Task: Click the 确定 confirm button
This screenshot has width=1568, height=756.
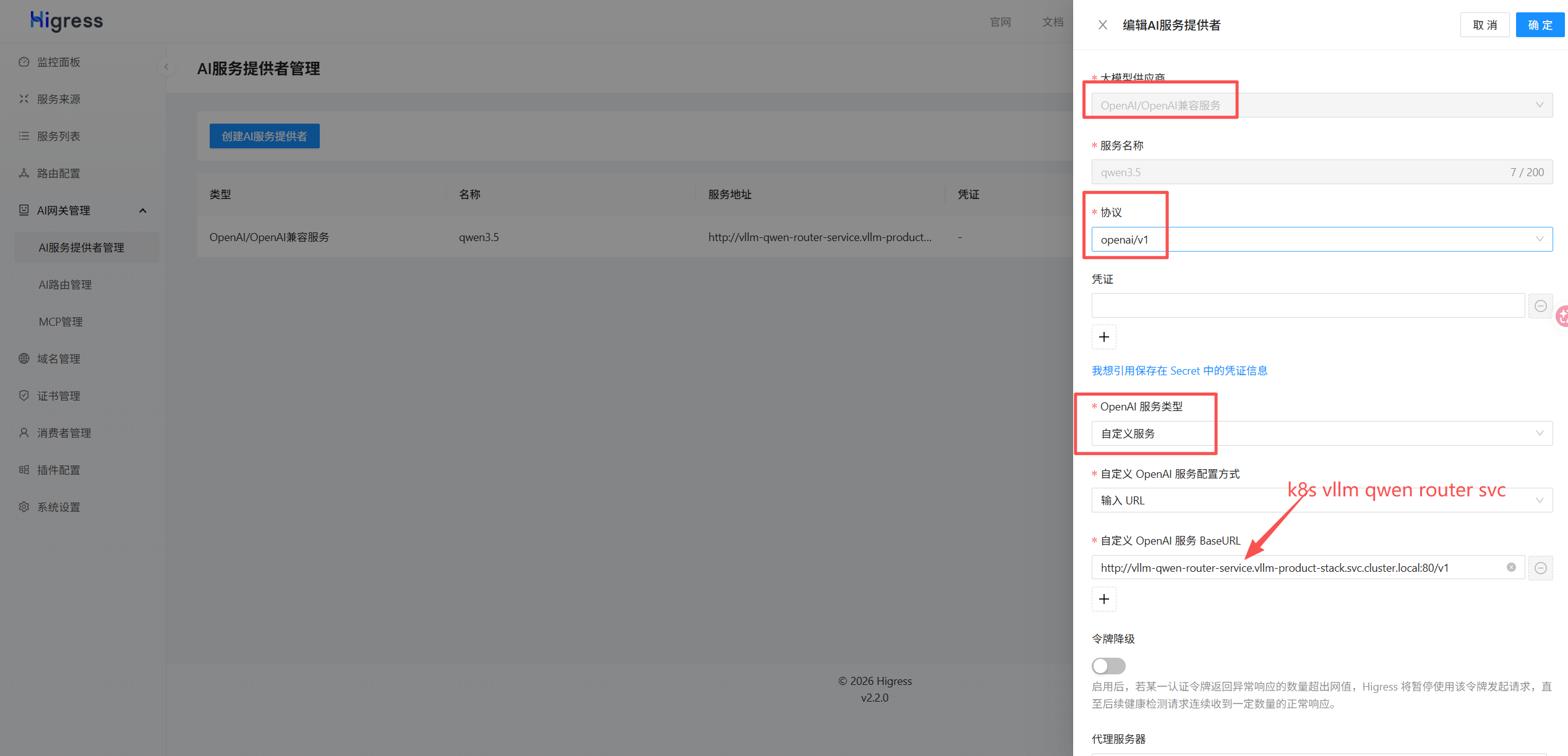Action: pyautogui.click(x=1540, y=25)
